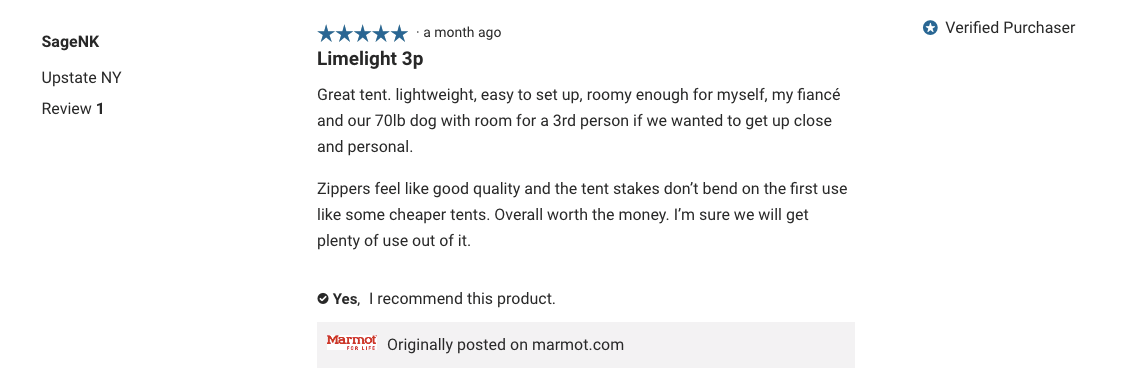Click the gray syndication source banner
The height and width of the screenshot is (379, 1137).
pyautogui.click(x=586, y=345)
